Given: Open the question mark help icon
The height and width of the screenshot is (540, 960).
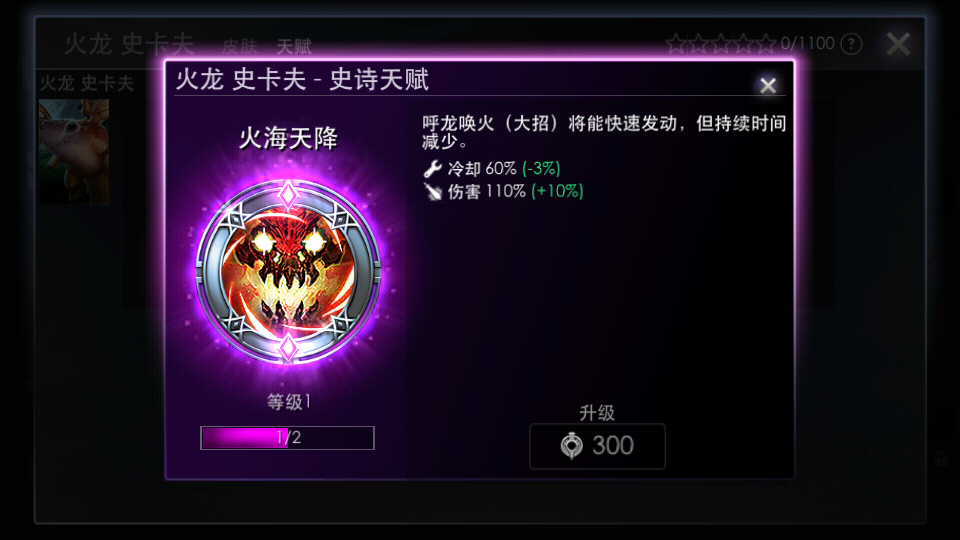Looking at the screenshot, I should pos(851,43).
